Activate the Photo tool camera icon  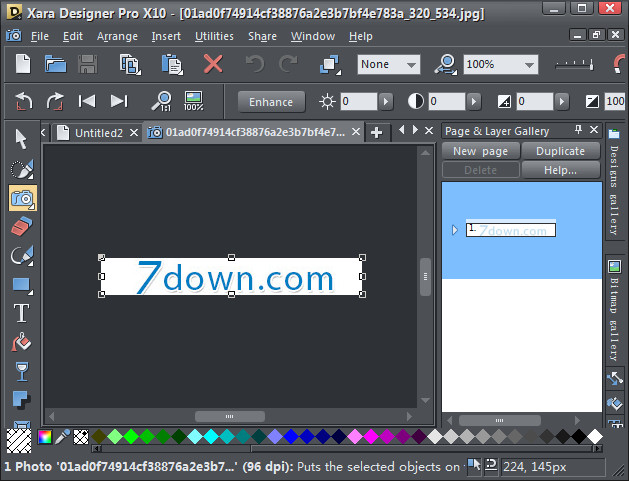[x=21, y=198]
